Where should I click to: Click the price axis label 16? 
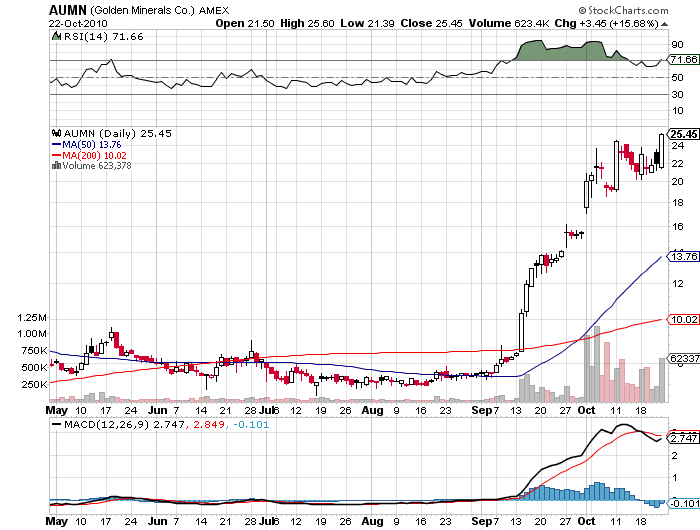point(677,226)
